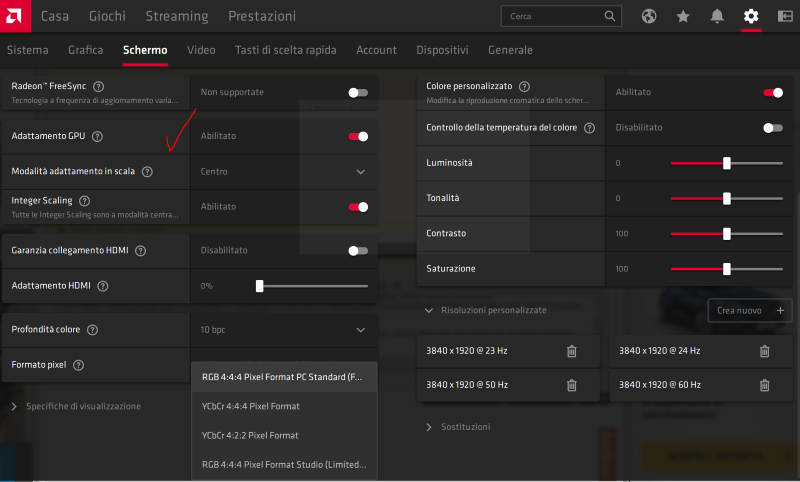800x482 pixels.
Task: Show help for Integer Scaling
Action: 85,201
